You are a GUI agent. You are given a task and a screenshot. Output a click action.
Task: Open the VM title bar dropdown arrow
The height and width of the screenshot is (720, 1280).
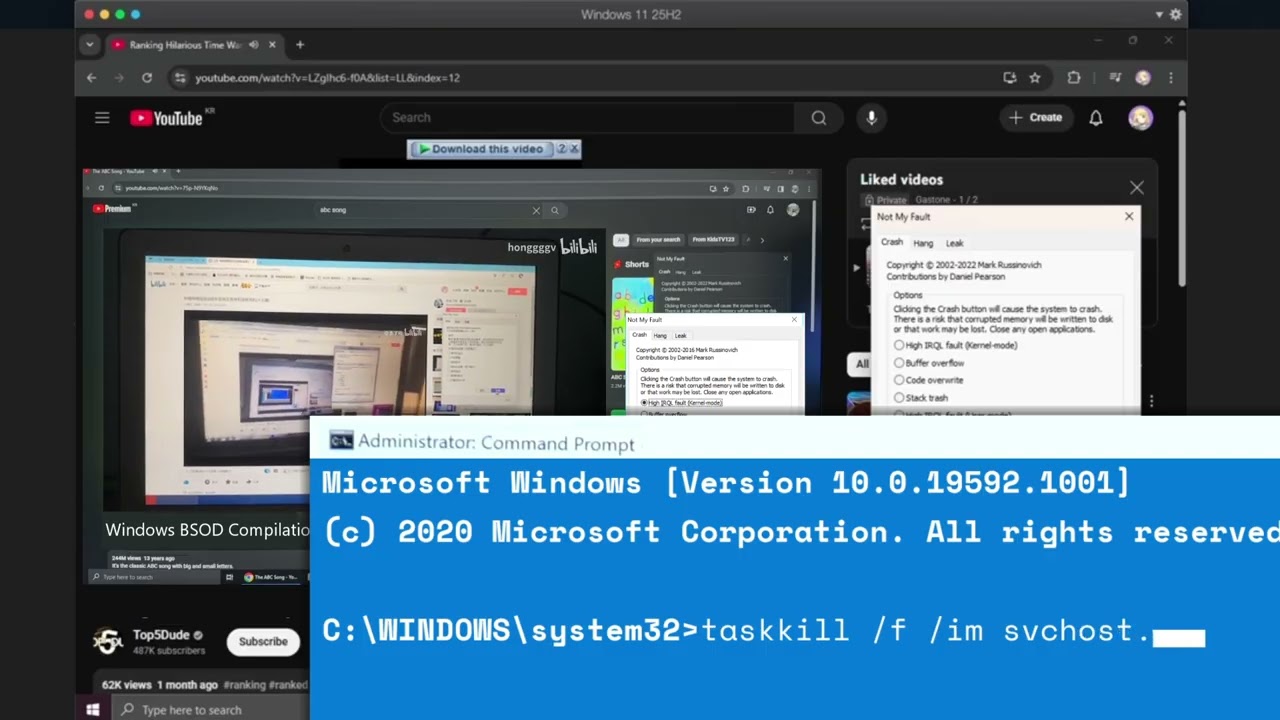pos(1159,15)
